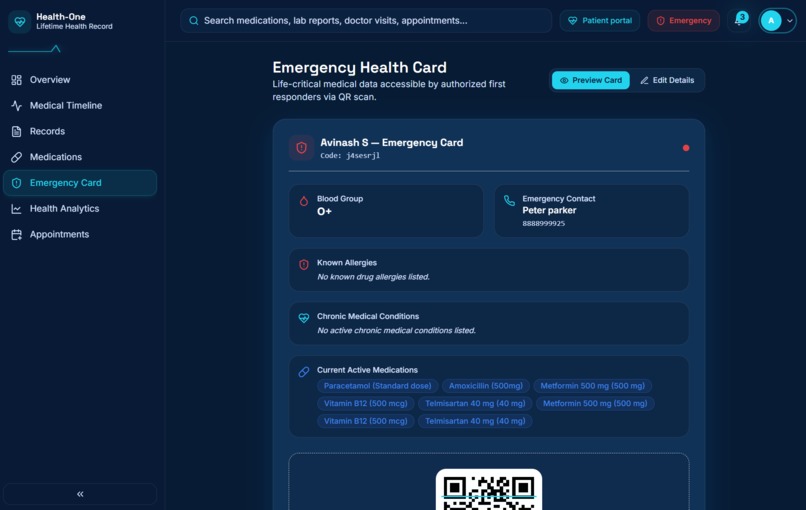Open Health Analytics page

pyautogui.click(x=80, y=209)
